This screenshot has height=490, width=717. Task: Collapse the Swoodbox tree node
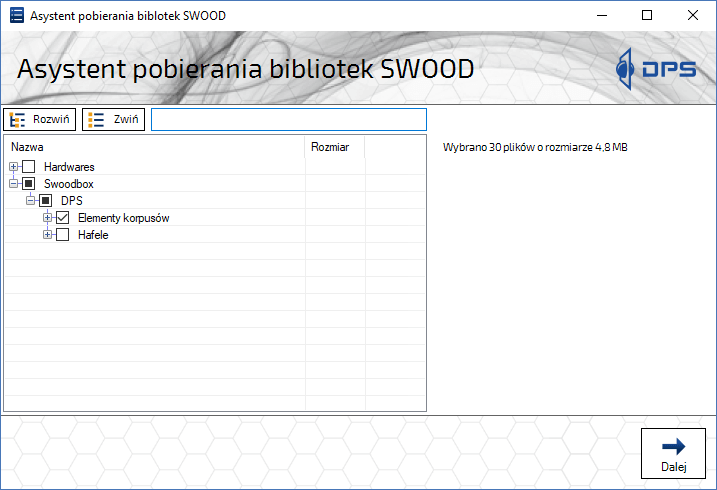click(x=14, y=184)
